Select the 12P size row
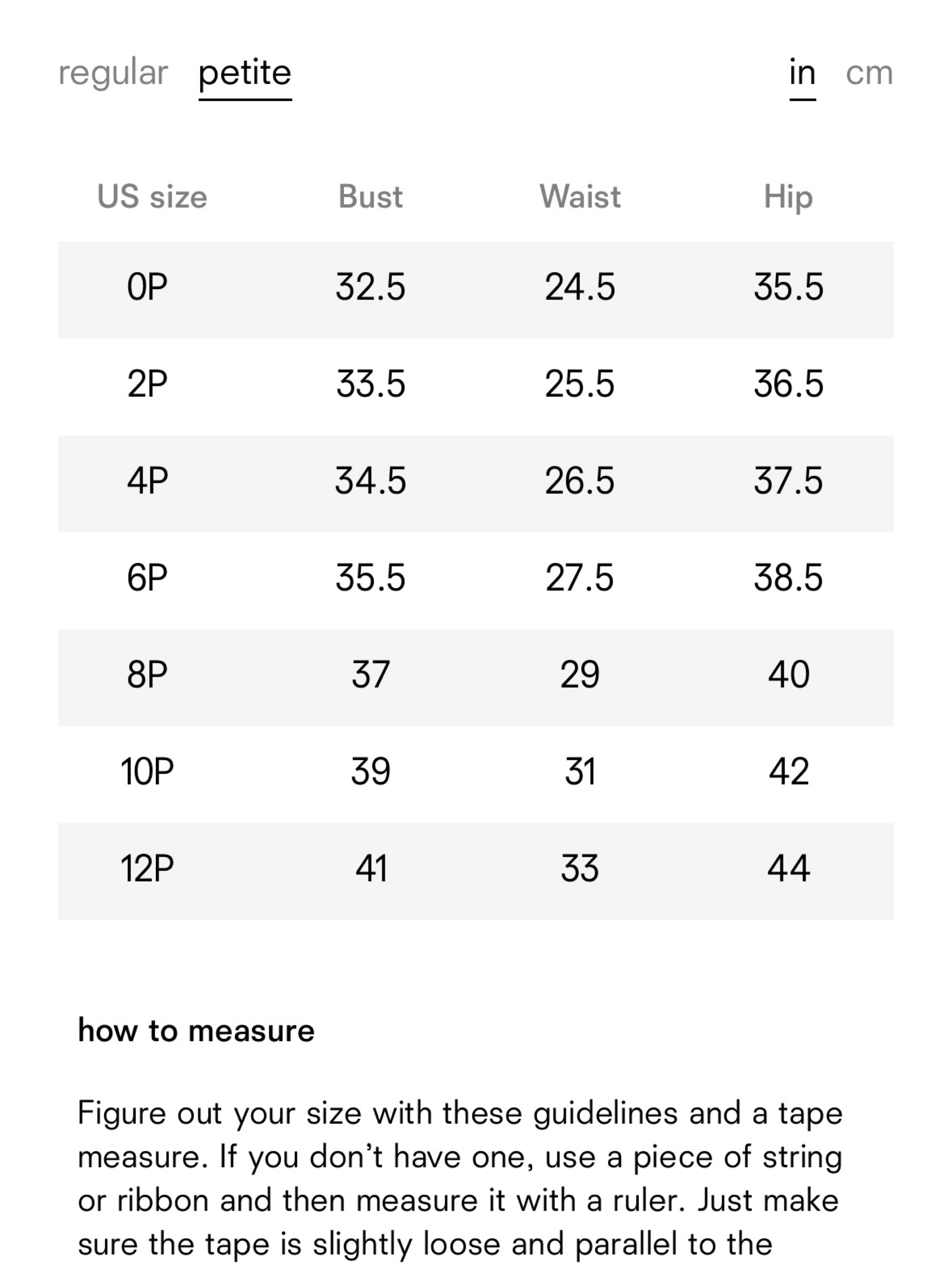The image size is (952, 1268). pyautogui.click(x=476, y=872)
